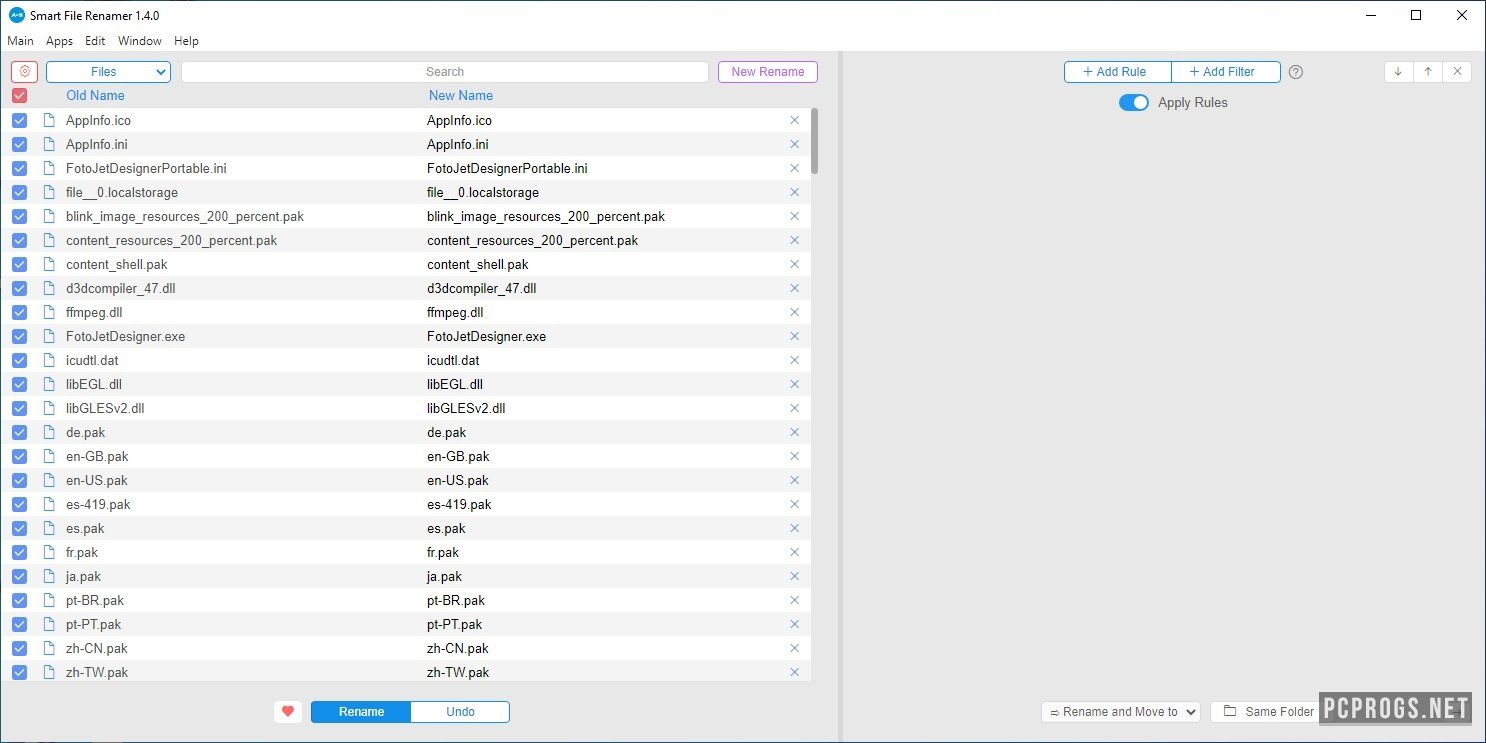Image resolution: width=1486 pixels, height=743 pixels.
Task: Remove icudtl.dat row using its X
Action: pos(795,360)
